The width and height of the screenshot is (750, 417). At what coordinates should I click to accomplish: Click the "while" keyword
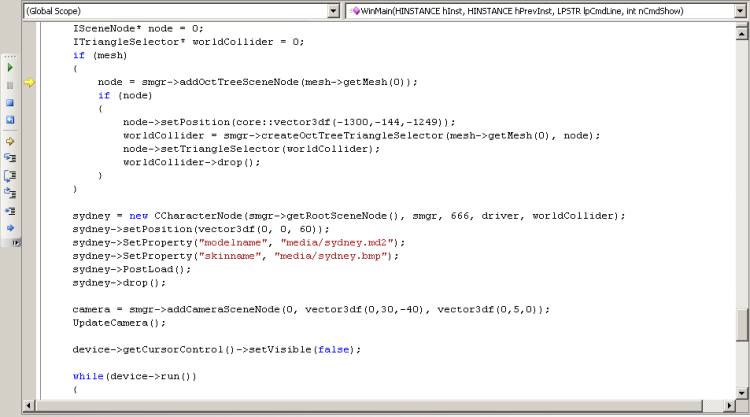click(x=88, y=376)
